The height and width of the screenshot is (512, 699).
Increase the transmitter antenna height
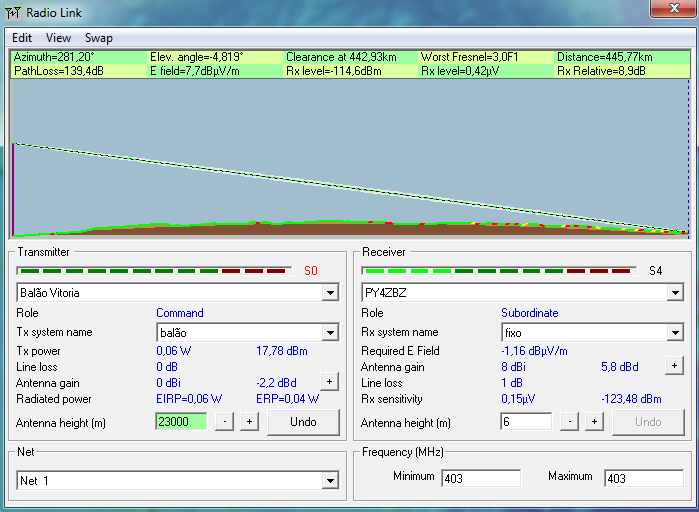(x=249, y=422)
